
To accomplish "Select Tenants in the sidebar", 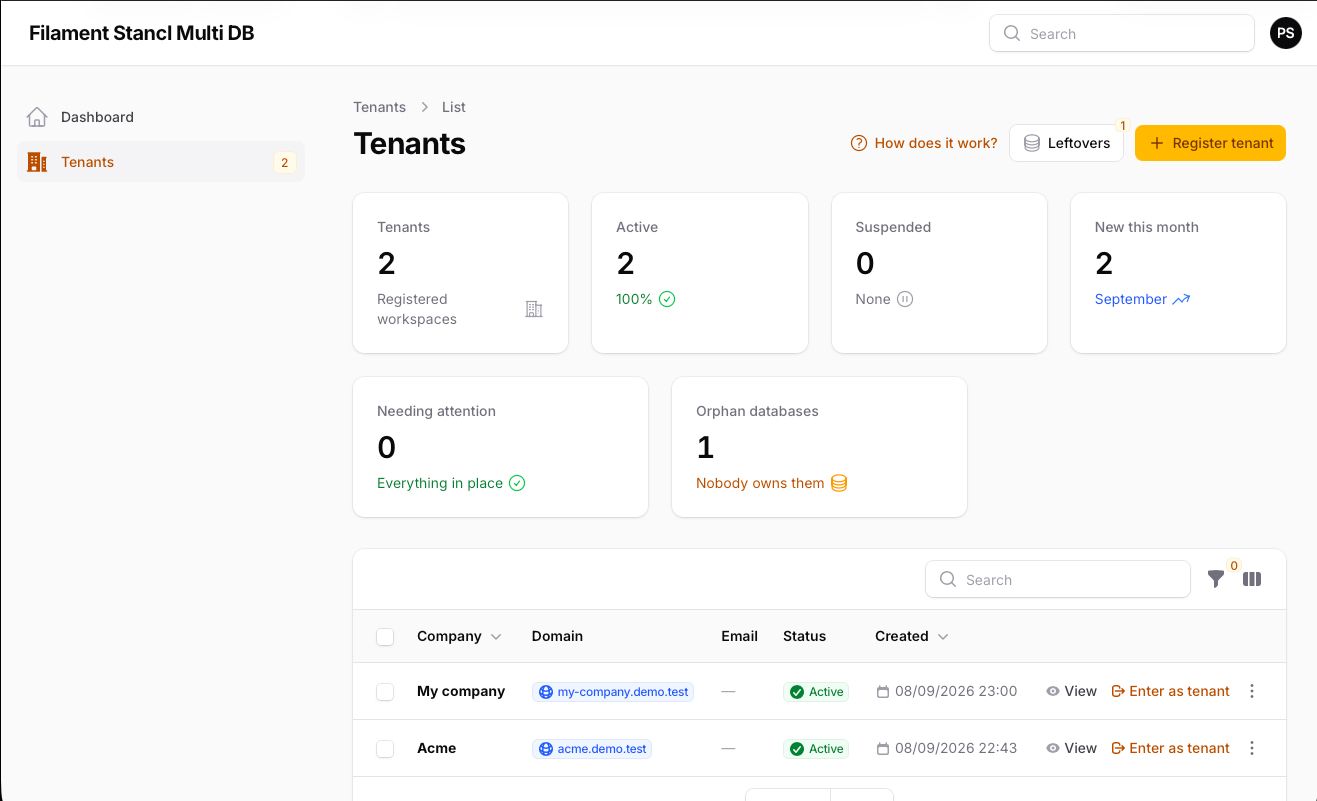I will [x=161, y=162].
